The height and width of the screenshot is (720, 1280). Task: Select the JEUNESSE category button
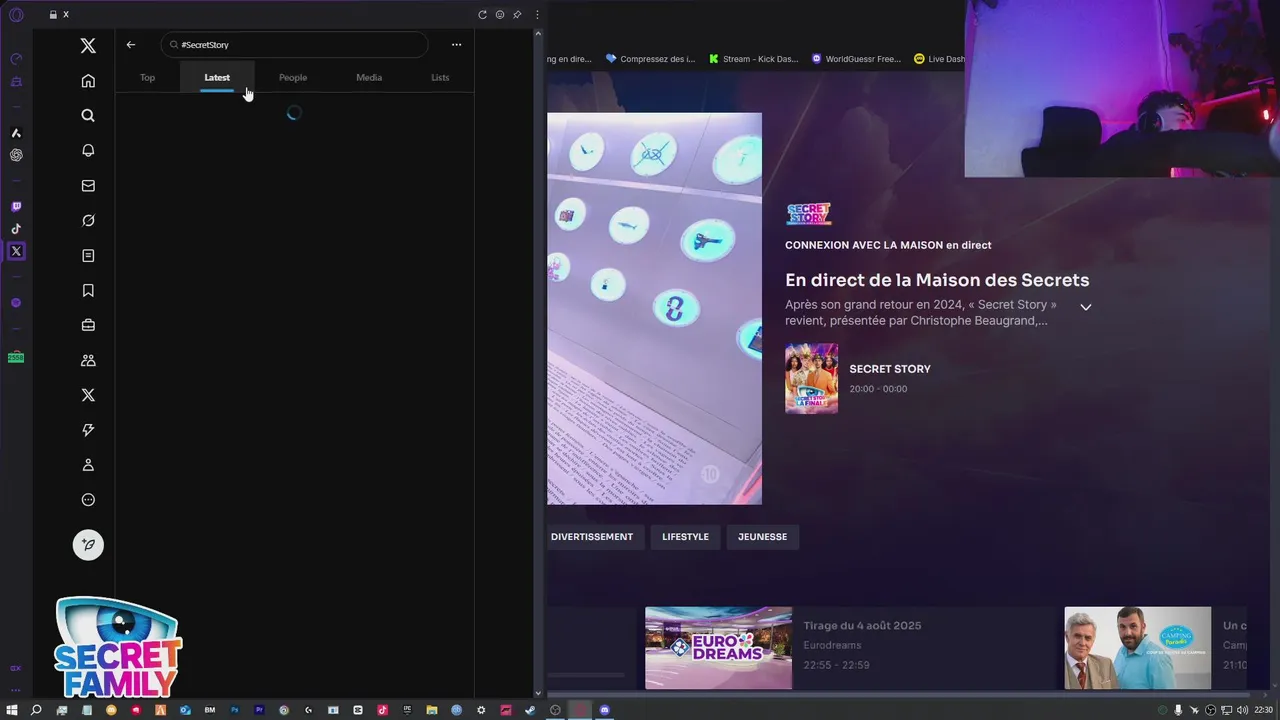[762, 537]
